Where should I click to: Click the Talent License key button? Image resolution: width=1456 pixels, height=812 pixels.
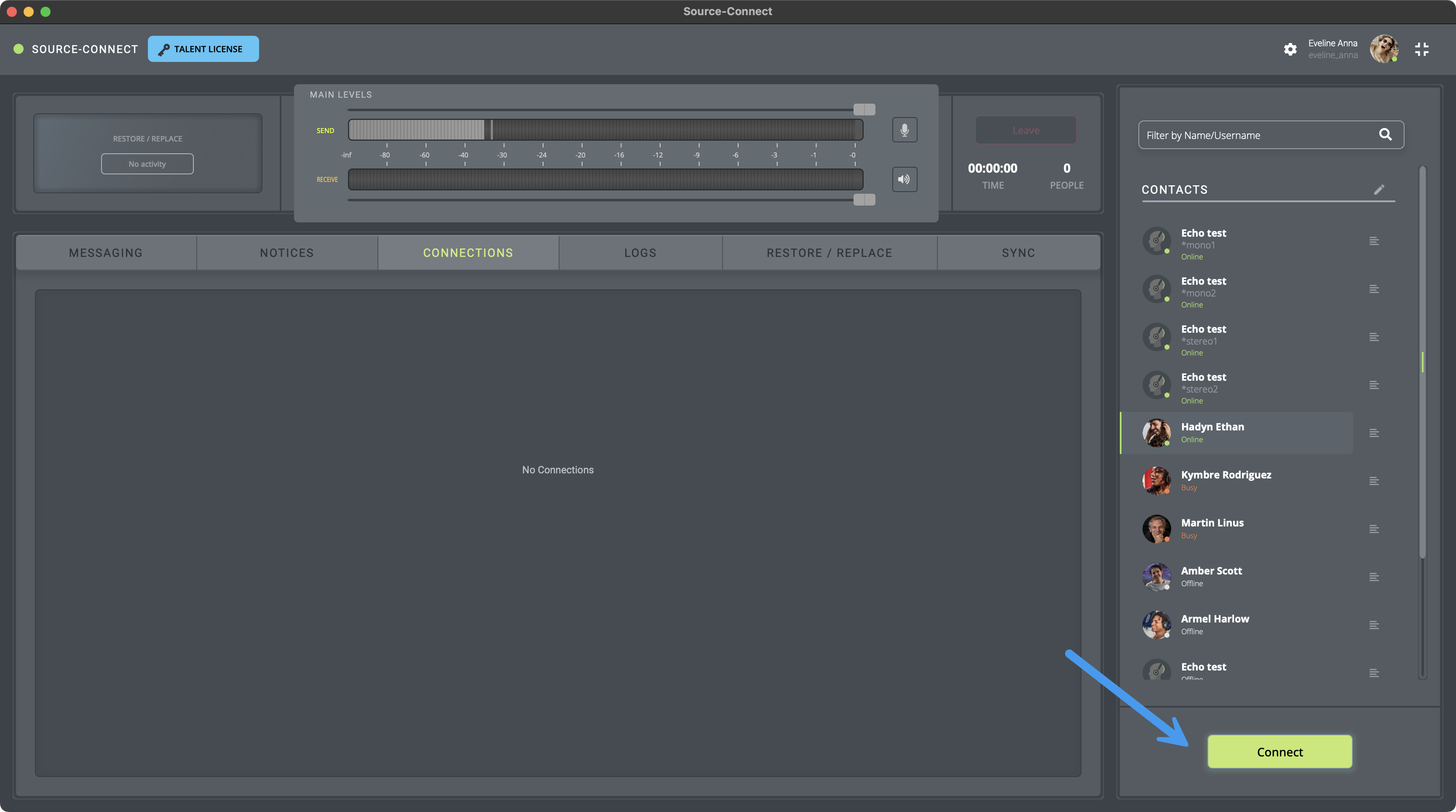click(203, 49)
